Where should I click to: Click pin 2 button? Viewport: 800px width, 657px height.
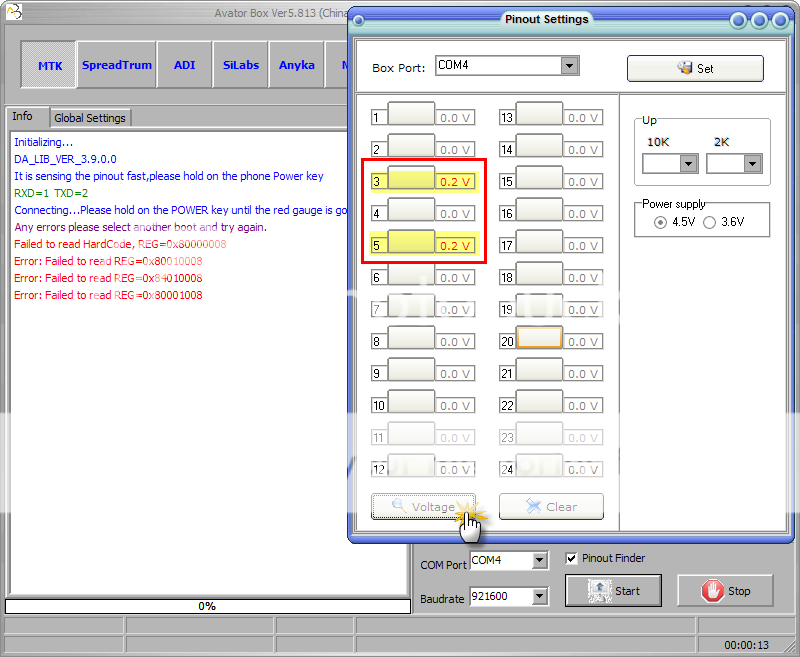coord(411,145)
